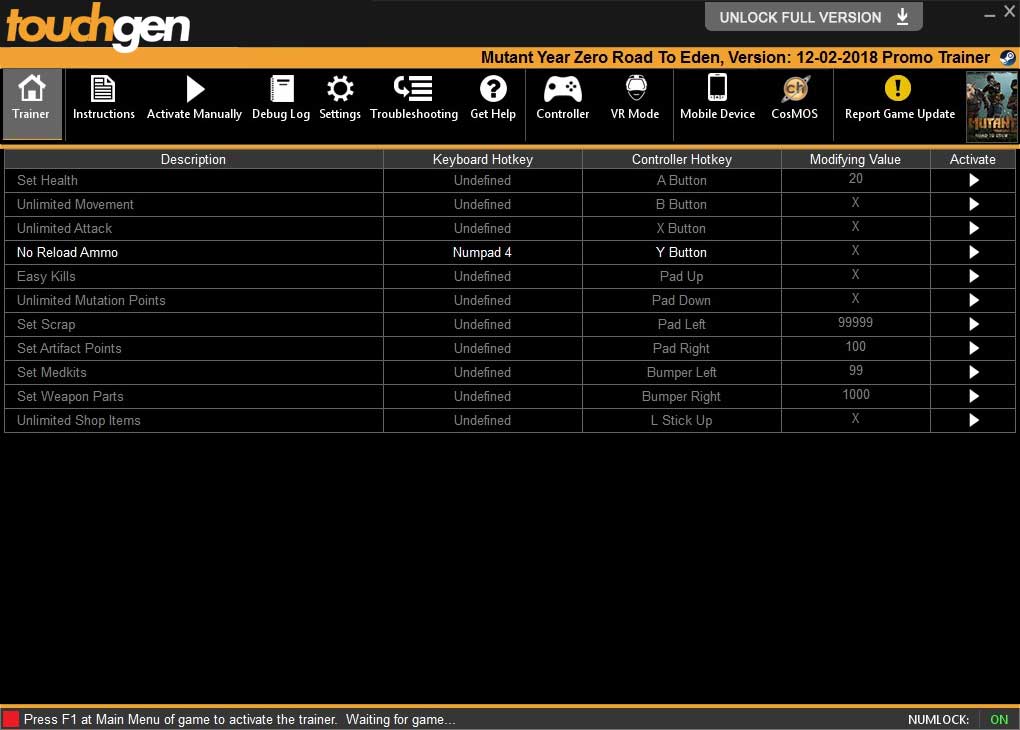1020x730 pixels.
Task: Activate the Set Health cheat
Action: [973, 181]
